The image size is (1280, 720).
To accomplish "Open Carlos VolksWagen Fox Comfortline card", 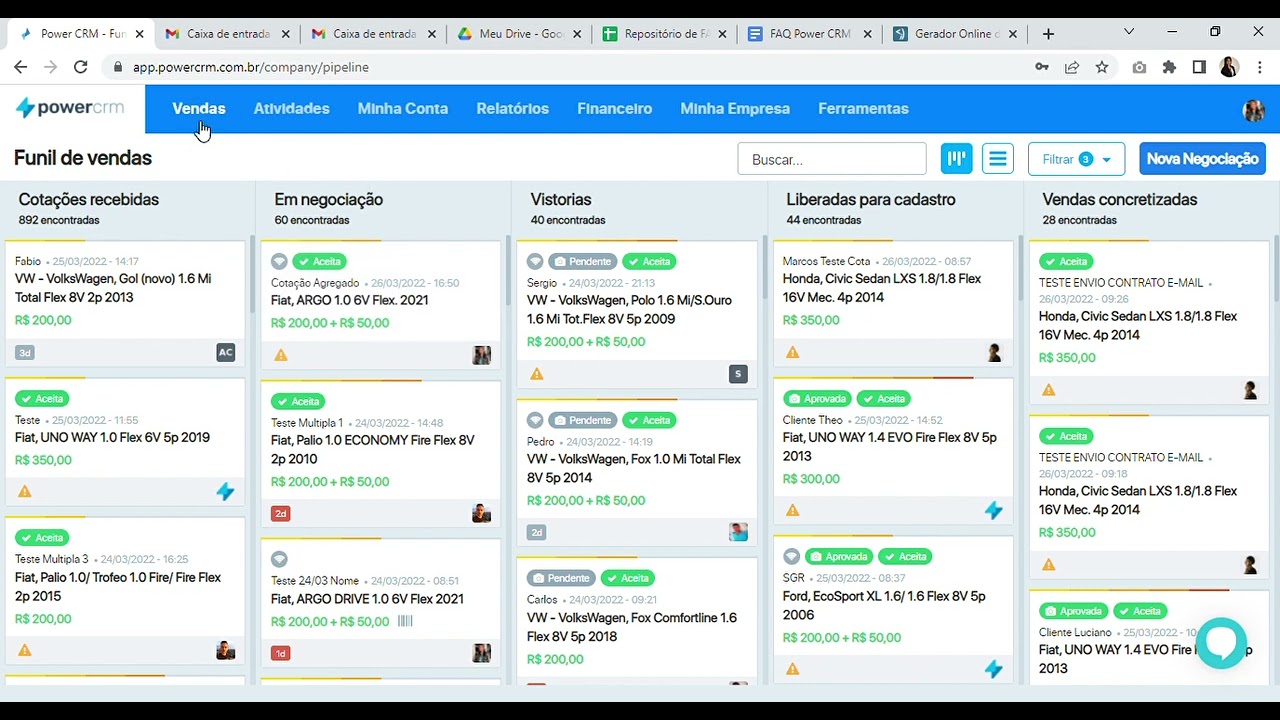I will coord(637,620).
